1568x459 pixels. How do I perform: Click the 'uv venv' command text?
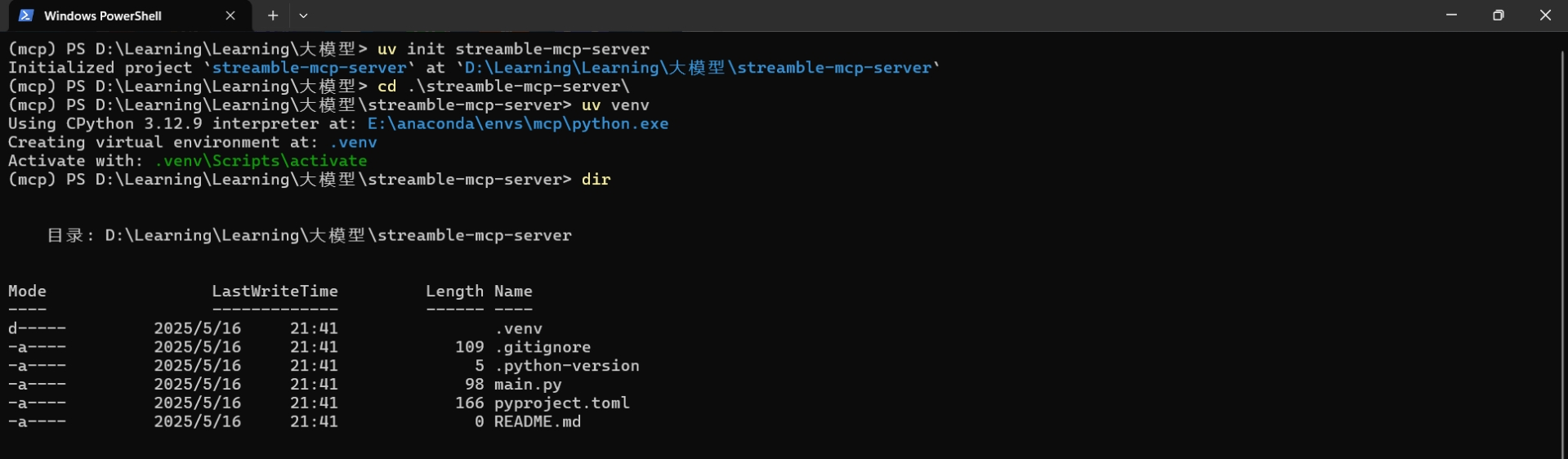tap(615, 105)
